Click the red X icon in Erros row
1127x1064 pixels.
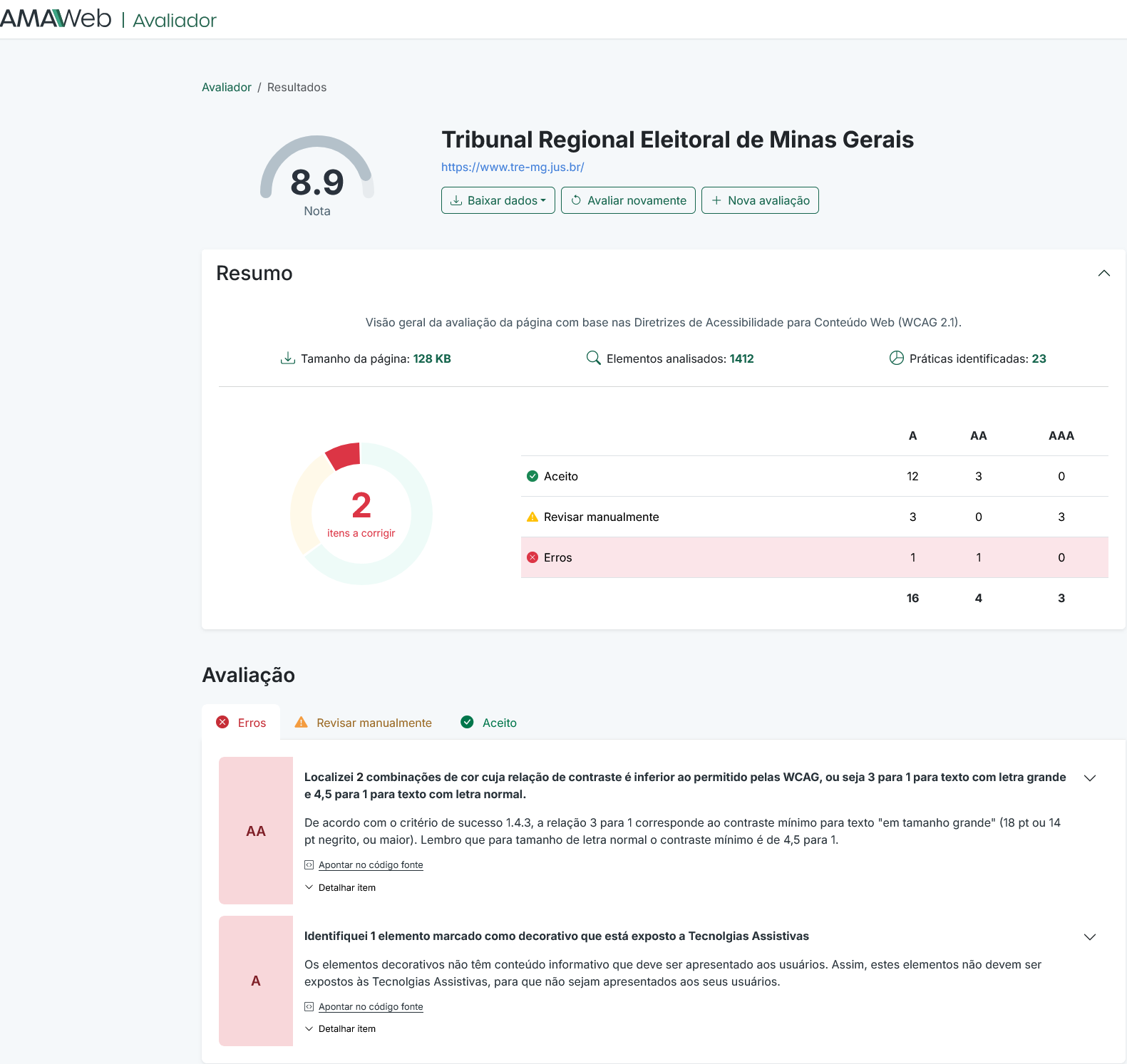click(x=532, y=557)
